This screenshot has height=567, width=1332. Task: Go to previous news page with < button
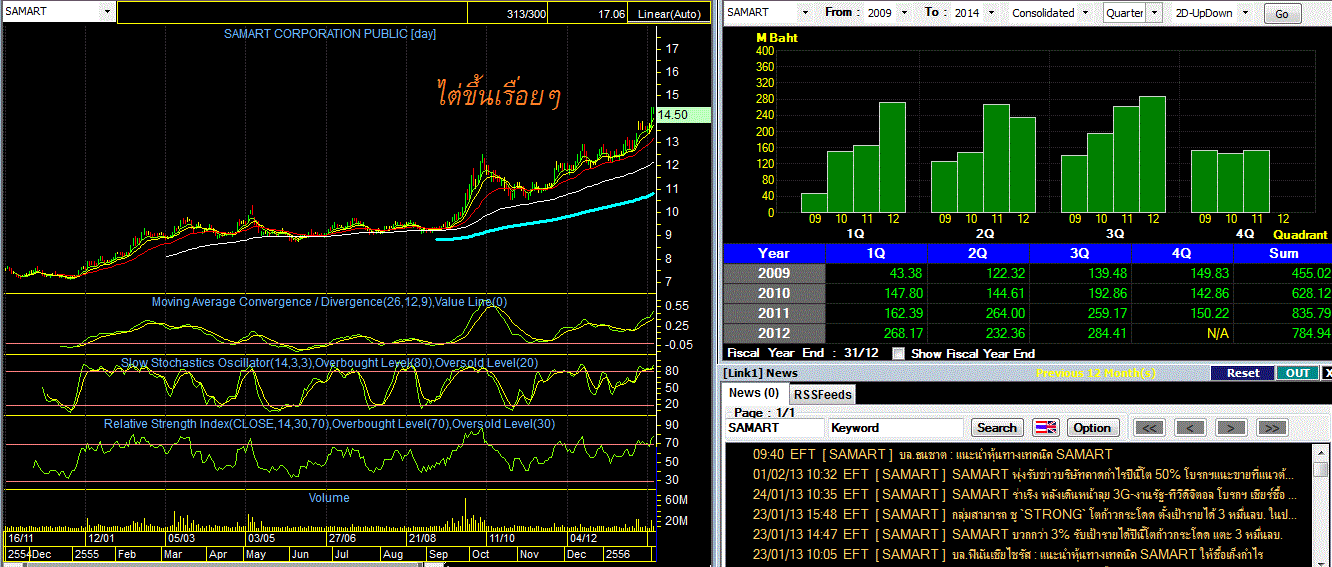coord(1190,427)
